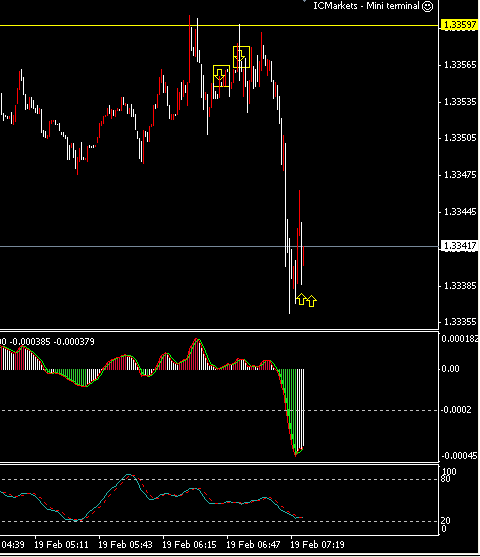Click price scale value 1.33355
The height and width of the screenshot is (557, 480).
460,322
